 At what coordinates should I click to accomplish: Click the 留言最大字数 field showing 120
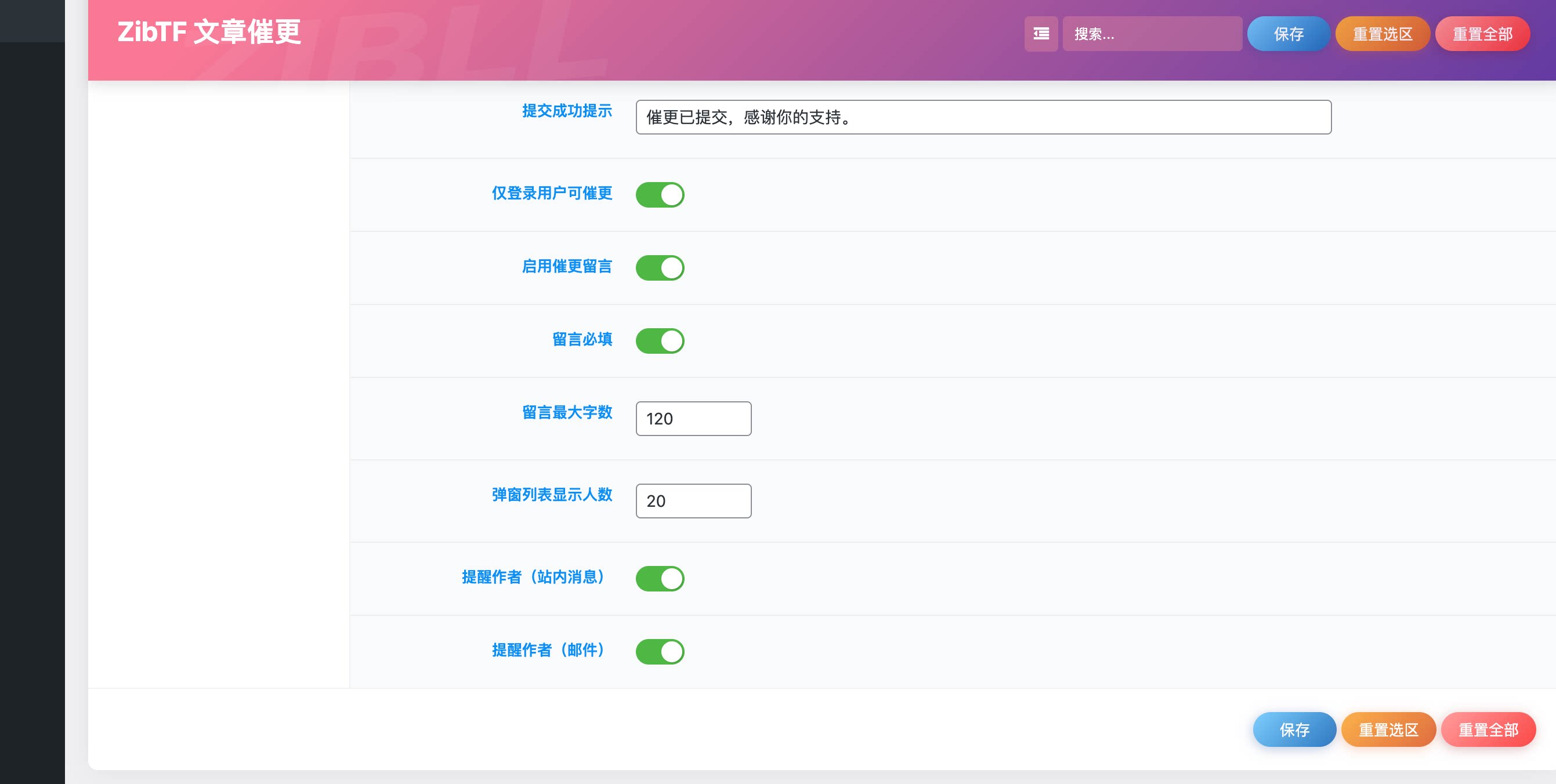pos(693,418)
